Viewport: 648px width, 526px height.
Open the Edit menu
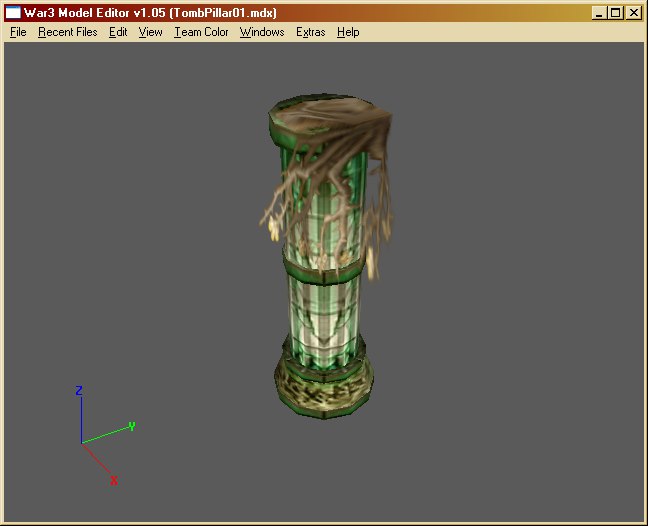click(x=118, y=32)
